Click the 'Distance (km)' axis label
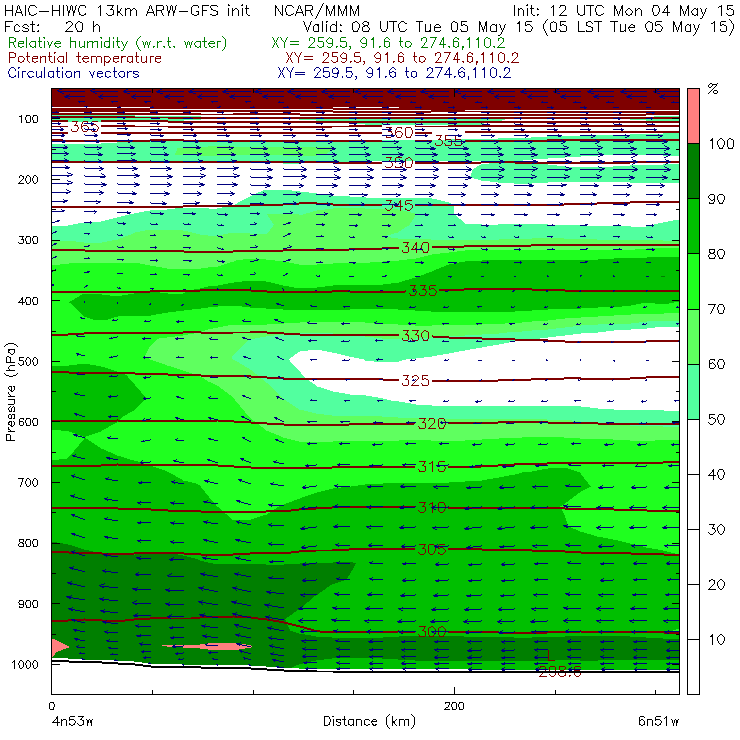The height and width of the screenshot is (740, 740). pyautogui.click(x=369, y=721)
